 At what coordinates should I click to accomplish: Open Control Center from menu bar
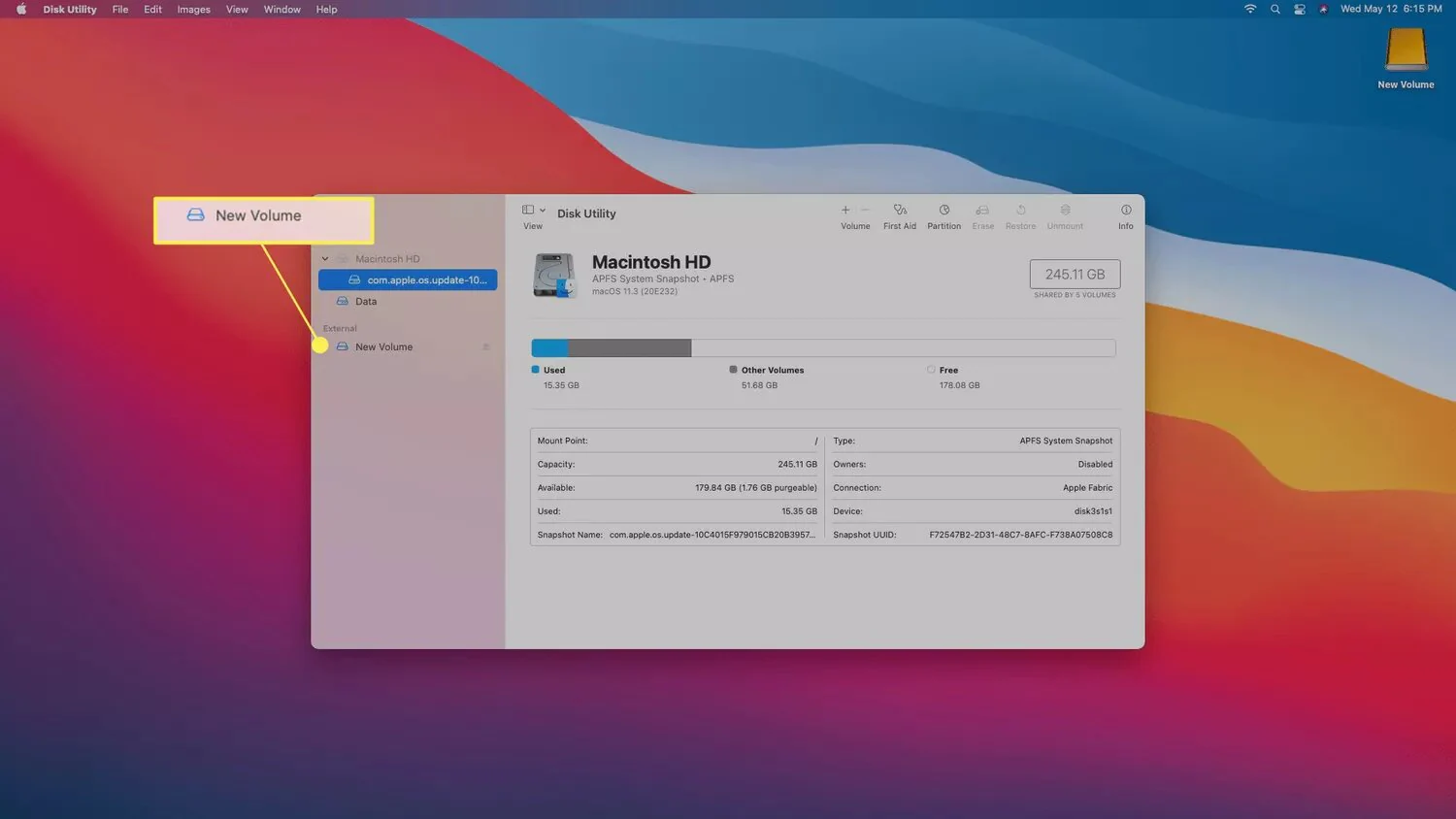pos(1300,10)
